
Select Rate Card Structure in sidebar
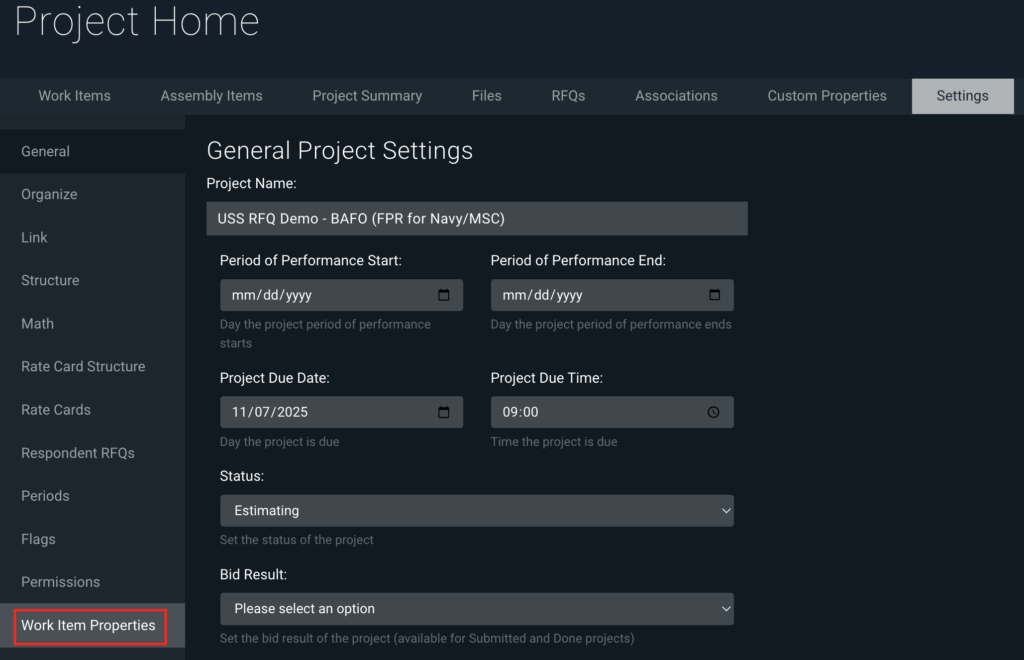[x=83, y=367]
